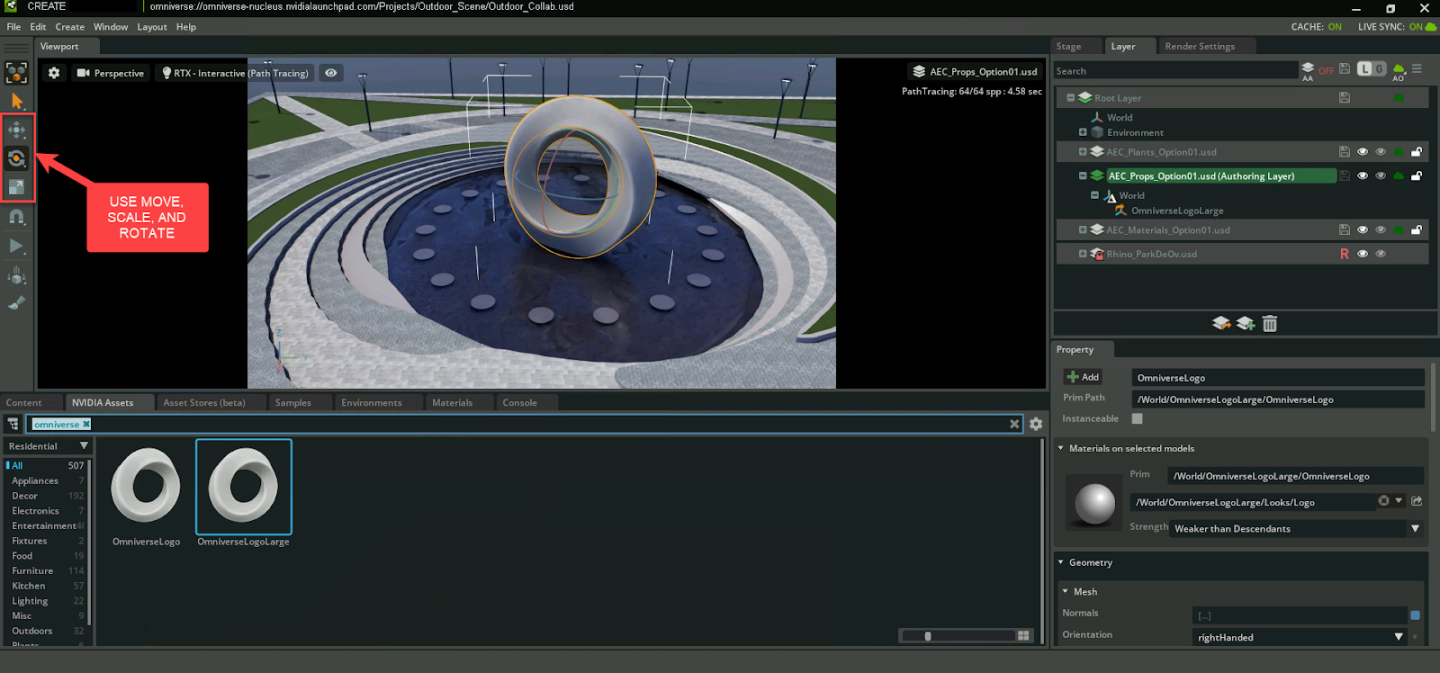Select the Move tool in left toolbar
The width and height of the screenshot is (1440, 673).
tap(16, 130)
